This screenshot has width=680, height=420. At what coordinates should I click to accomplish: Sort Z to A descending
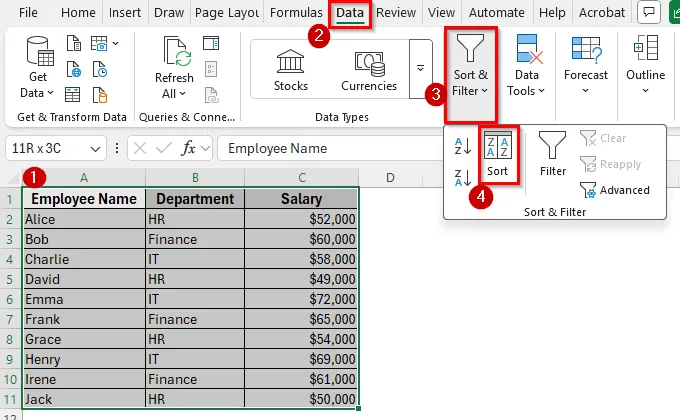[x=463, y=178]
